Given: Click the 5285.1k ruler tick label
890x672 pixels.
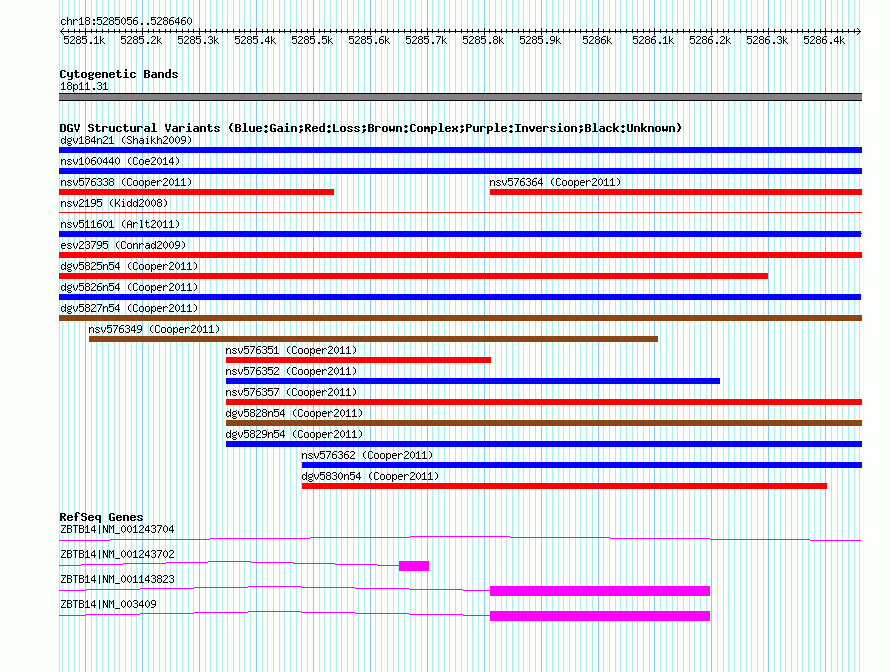Looking at the screenshot, I should click(x=84, y=40).
